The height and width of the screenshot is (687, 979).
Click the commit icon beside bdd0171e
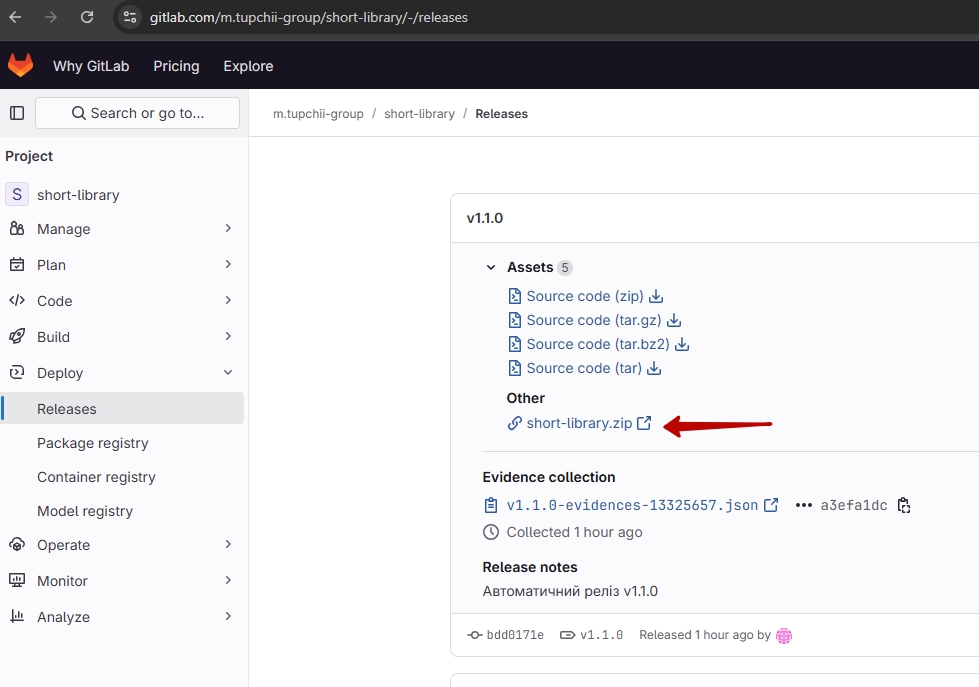(475, 635)
